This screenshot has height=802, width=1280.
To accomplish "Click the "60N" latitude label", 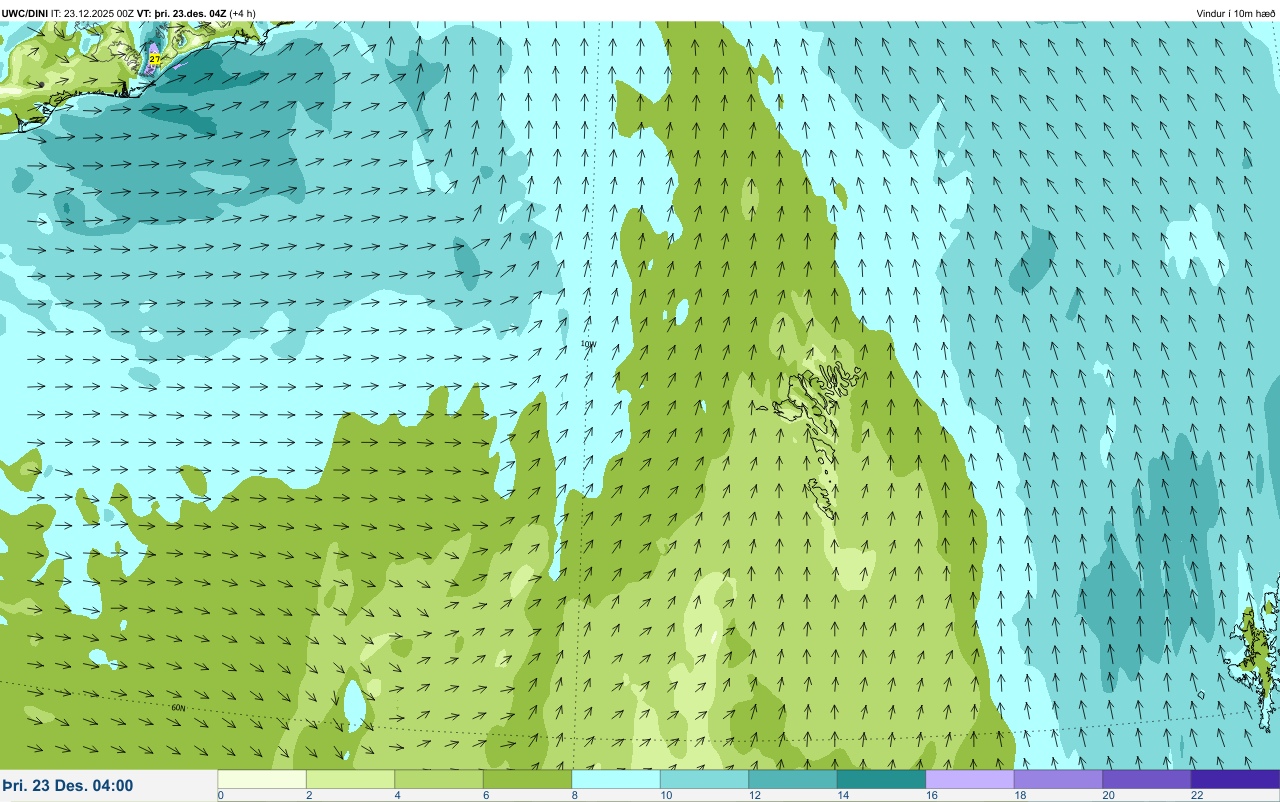I will pyautogui.click(x=178, y=708).
